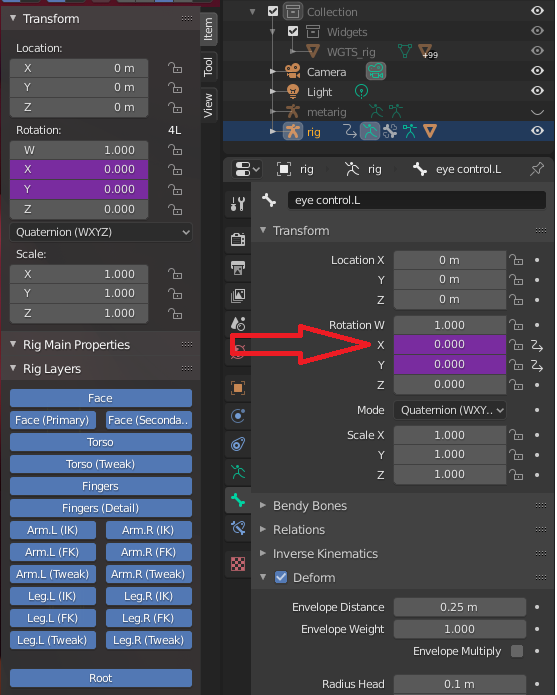
Task: Switch to the View sidebar tab
Action: 208,105
